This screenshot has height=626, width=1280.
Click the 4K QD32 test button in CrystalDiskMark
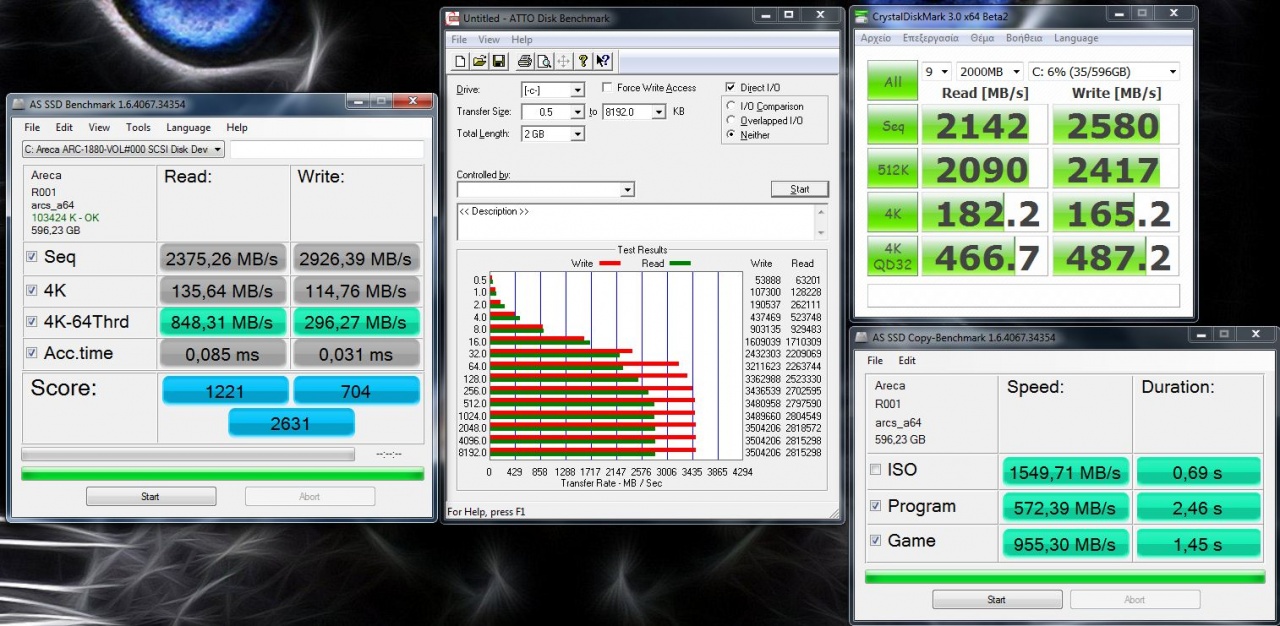click(892, 256)
